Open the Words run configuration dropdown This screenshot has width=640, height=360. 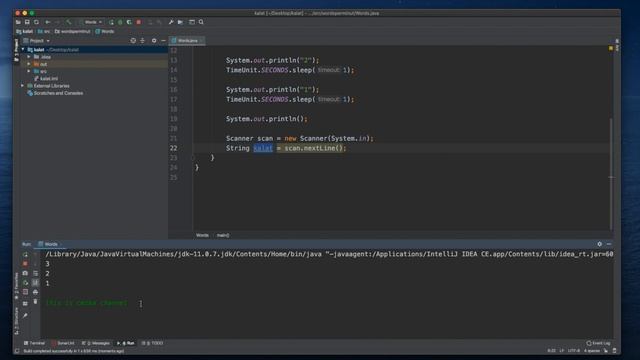[93, 22]
